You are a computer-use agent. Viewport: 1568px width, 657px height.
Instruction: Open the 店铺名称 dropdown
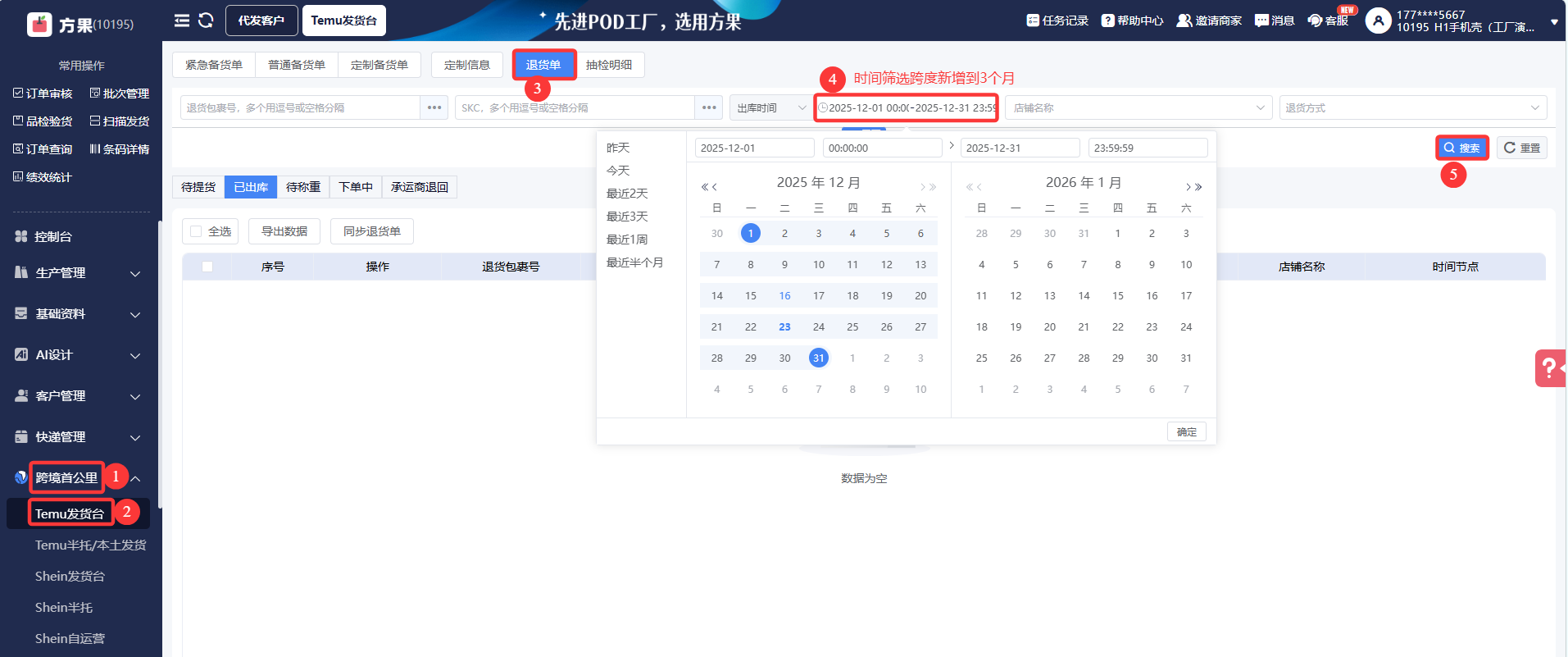coord(1139,107)
